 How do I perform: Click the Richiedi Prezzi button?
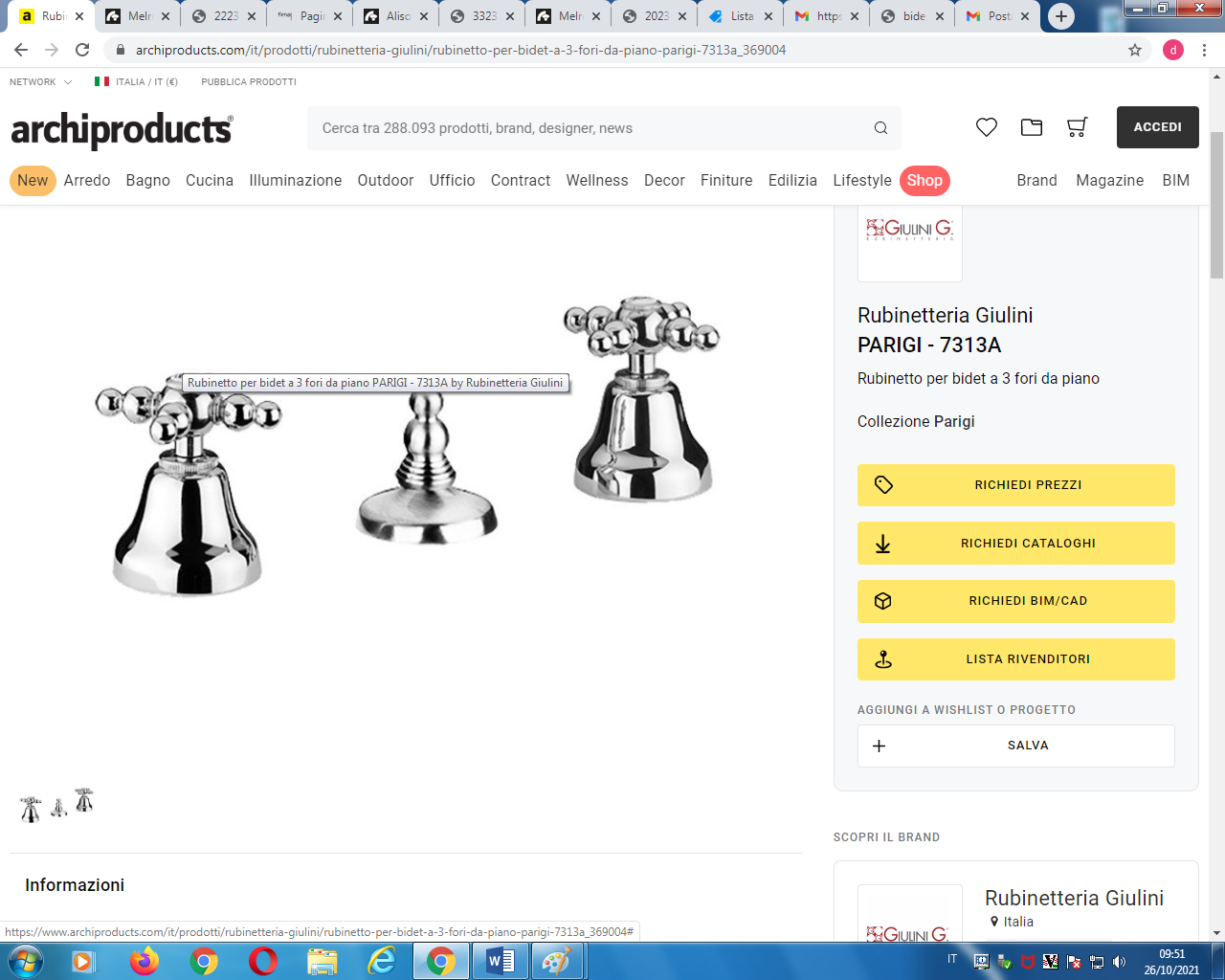[1016, 485]
